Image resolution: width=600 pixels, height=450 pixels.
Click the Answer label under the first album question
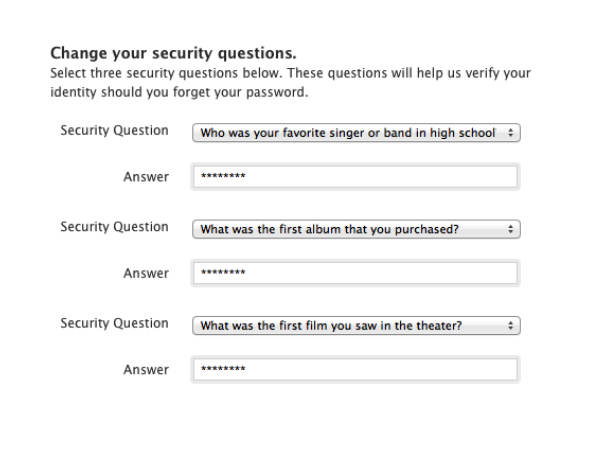pos(146,273)
